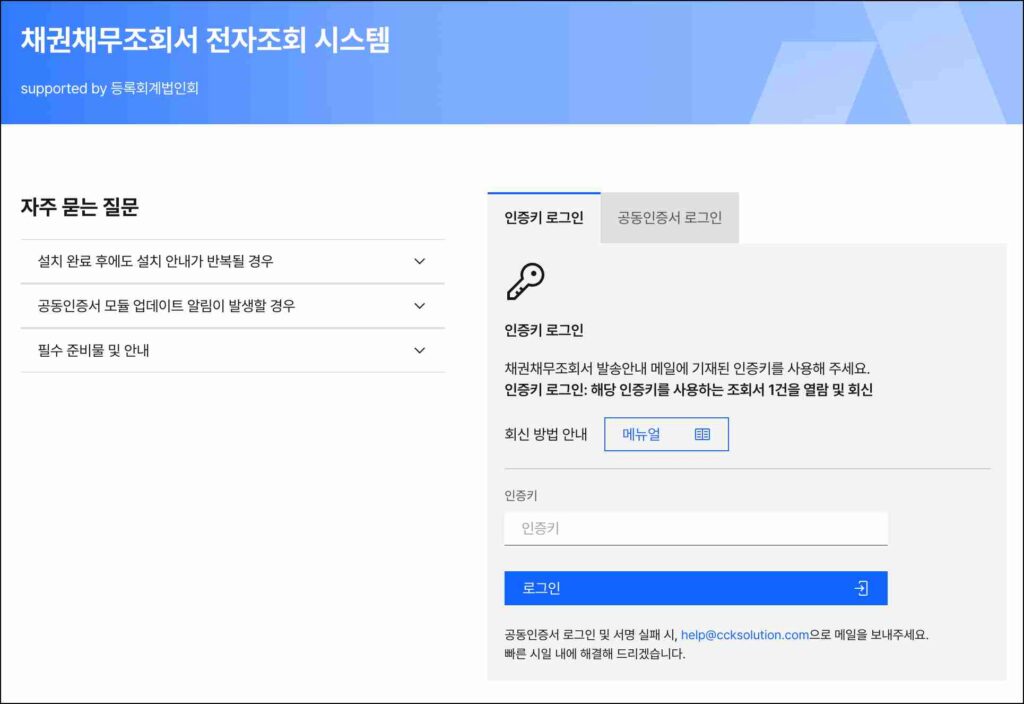Expand chevron beside 필수 준비물 및 안내
The height and width of the screenshot is (704, 1024).
419,350
